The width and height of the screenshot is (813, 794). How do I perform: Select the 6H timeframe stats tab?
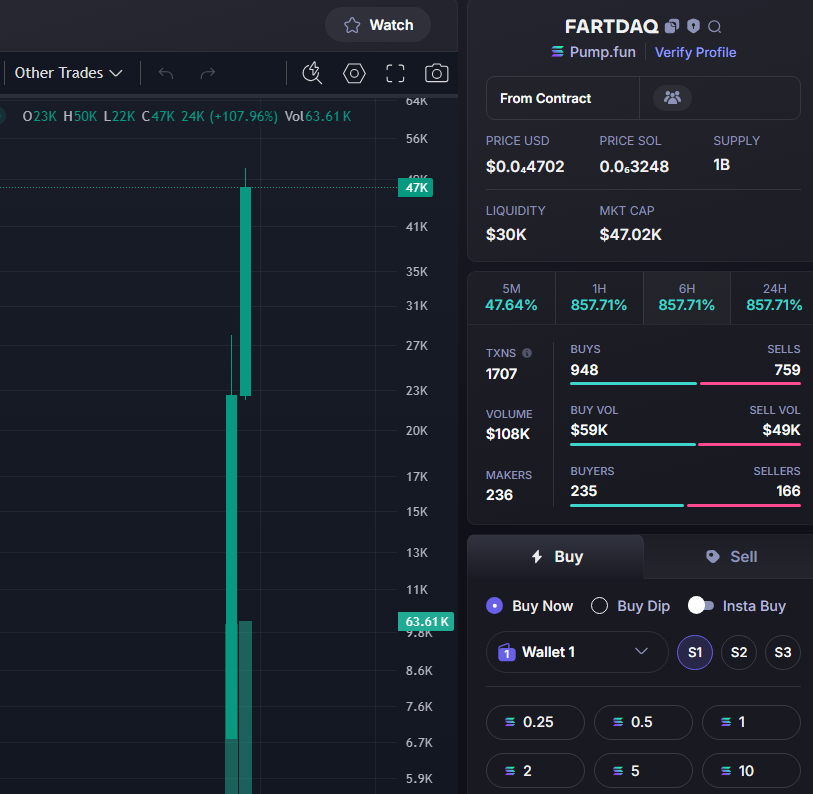[x=686, y=298]
